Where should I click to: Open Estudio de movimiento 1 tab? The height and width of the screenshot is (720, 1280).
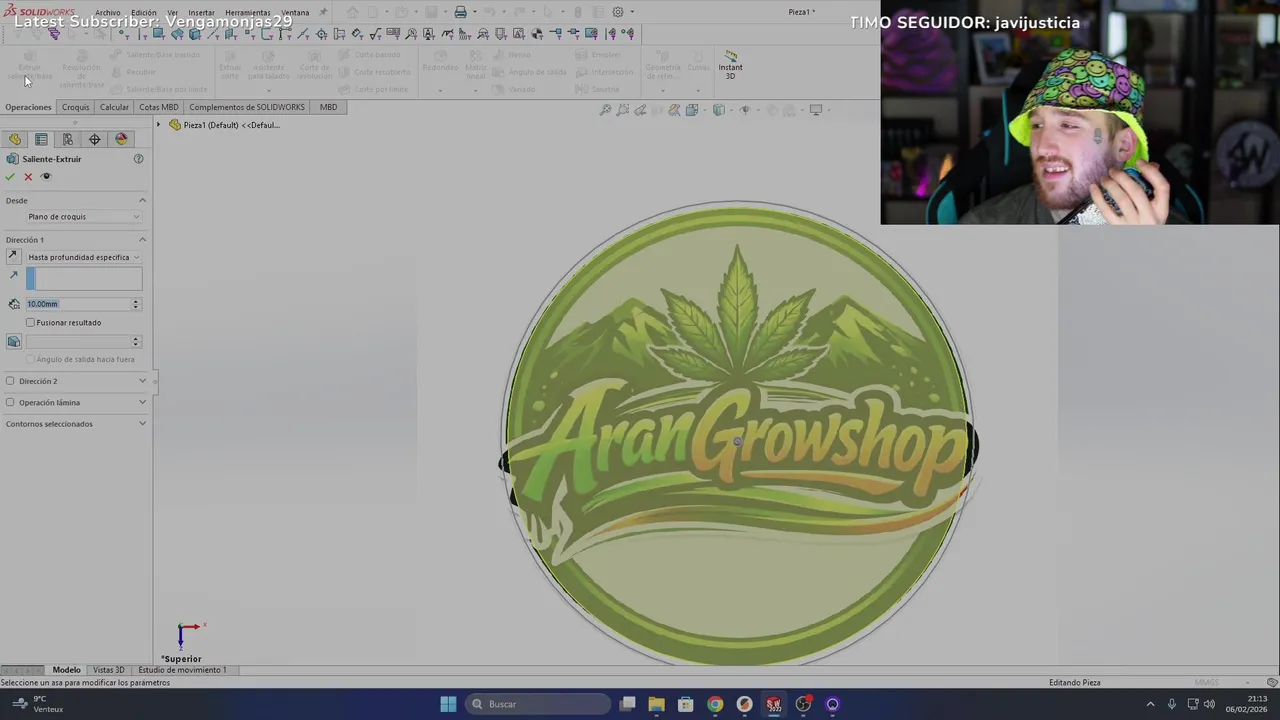point(182,670)
